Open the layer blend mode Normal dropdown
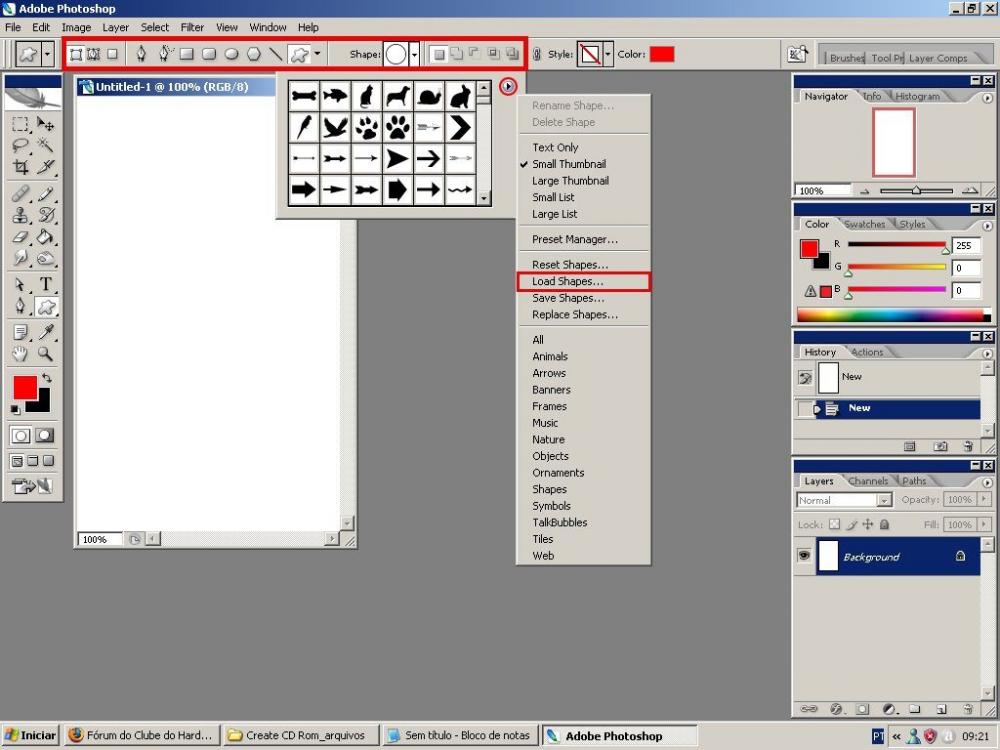 [884, 500]
